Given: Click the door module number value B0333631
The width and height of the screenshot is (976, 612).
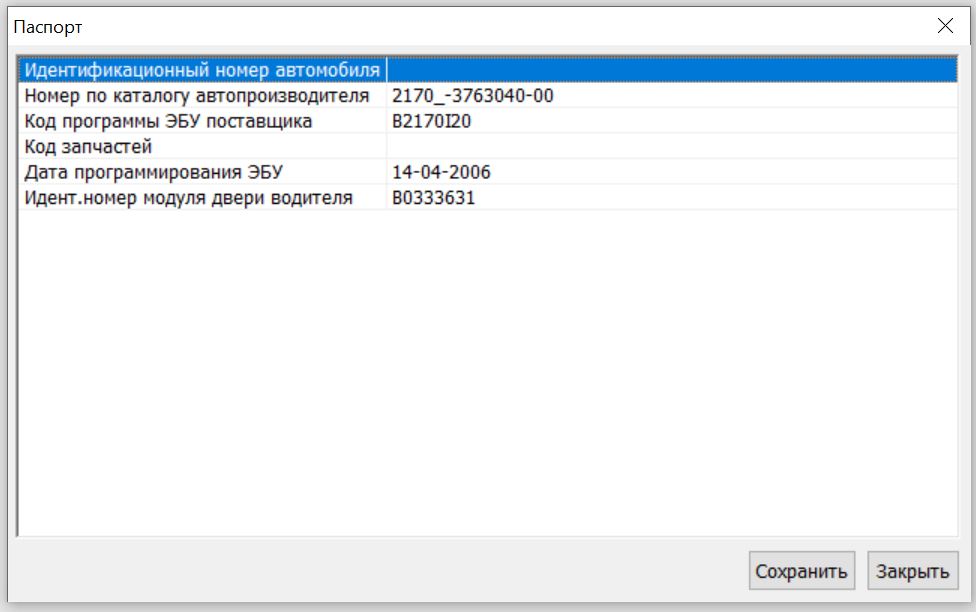Looking at the screenshot, I should point(434,198).
